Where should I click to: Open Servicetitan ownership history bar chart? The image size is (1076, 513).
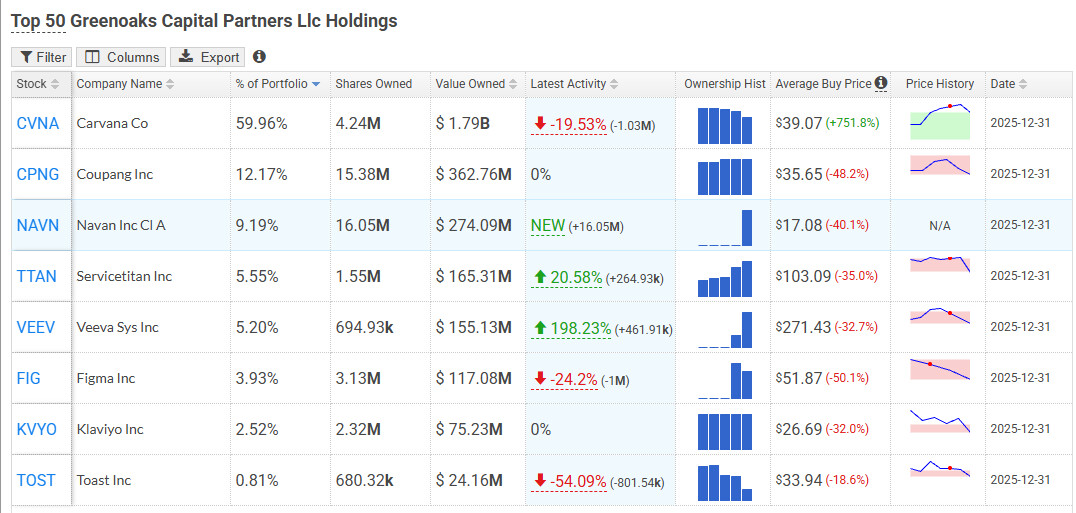(725, 278)
